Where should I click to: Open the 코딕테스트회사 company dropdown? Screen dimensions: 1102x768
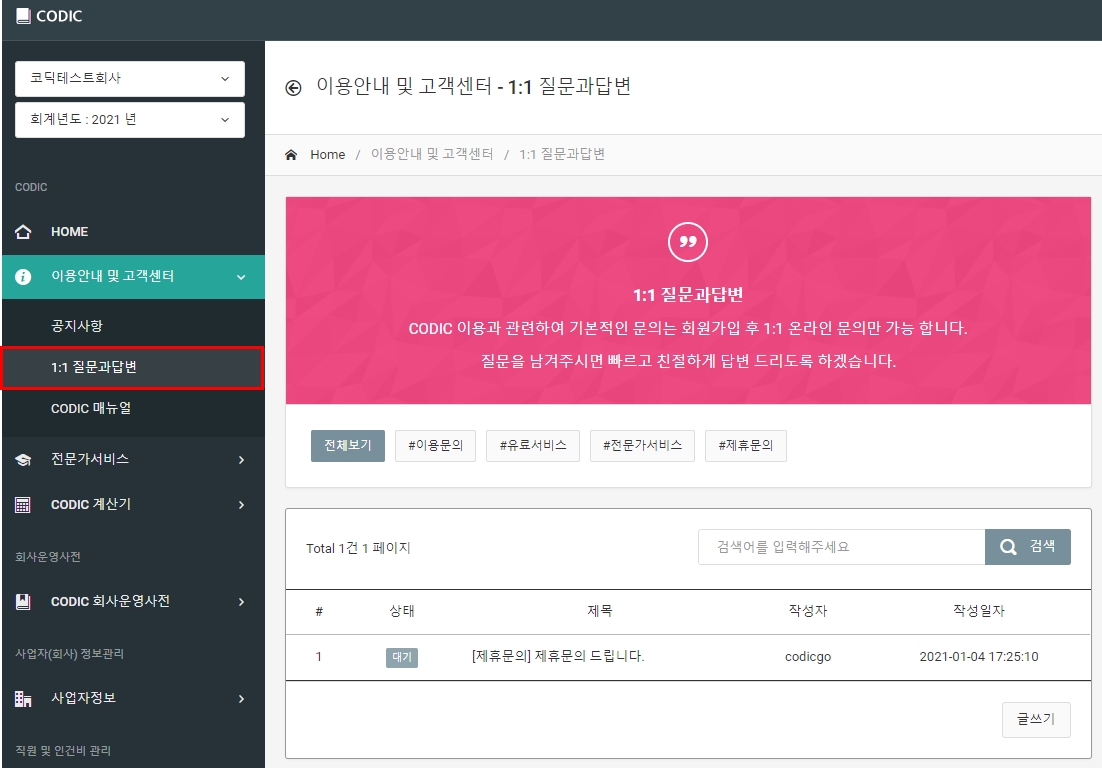130,78
